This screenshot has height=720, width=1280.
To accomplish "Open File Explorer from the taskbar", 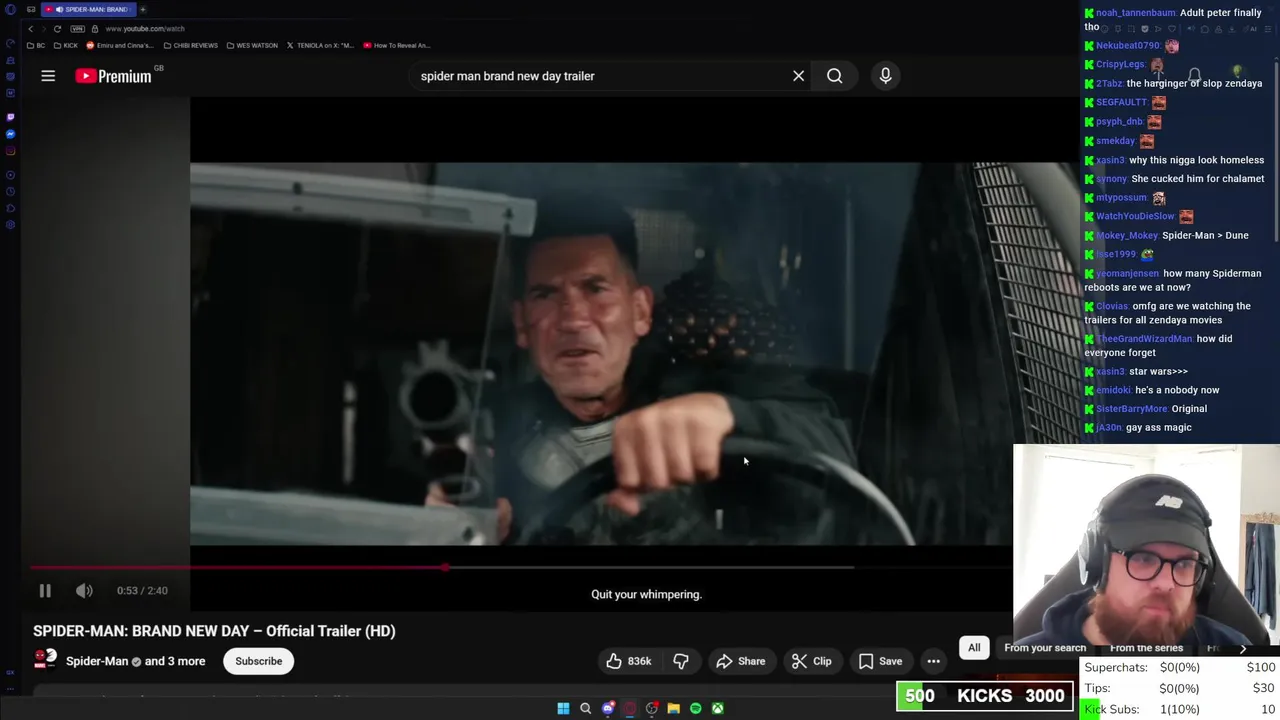I will point(673,708).
